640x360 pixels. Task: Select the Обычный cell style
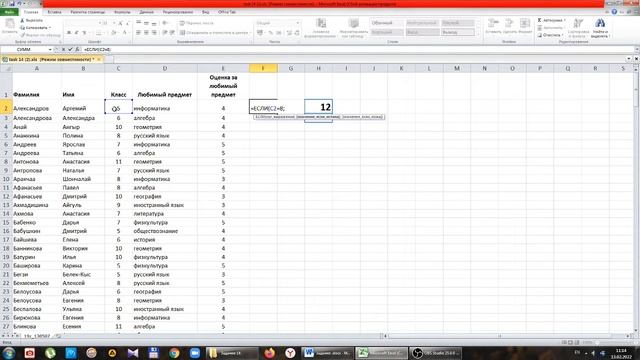point(387,23)
